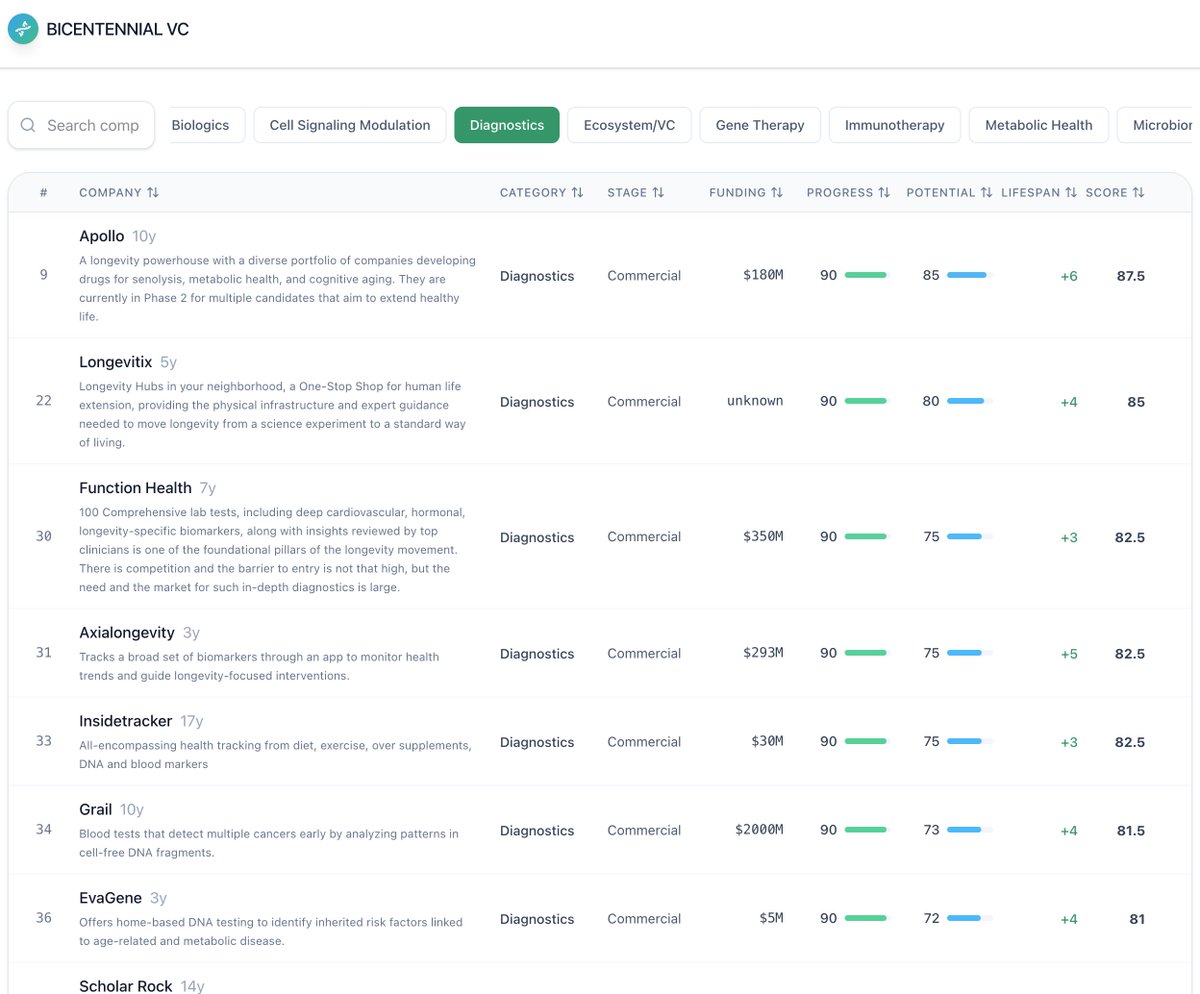Screen dimensions: 1200x994
Task: Focus the Search companies field
Action: click(x=81, y=125)
